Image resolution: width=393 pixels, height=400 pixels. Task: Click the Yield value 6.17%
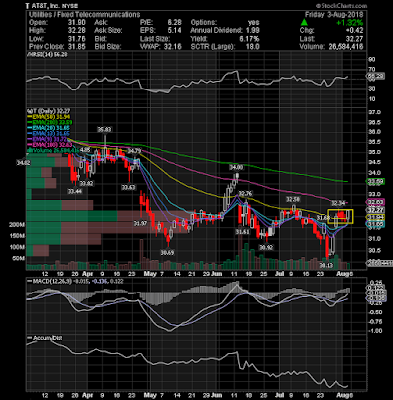click(249, 39)
